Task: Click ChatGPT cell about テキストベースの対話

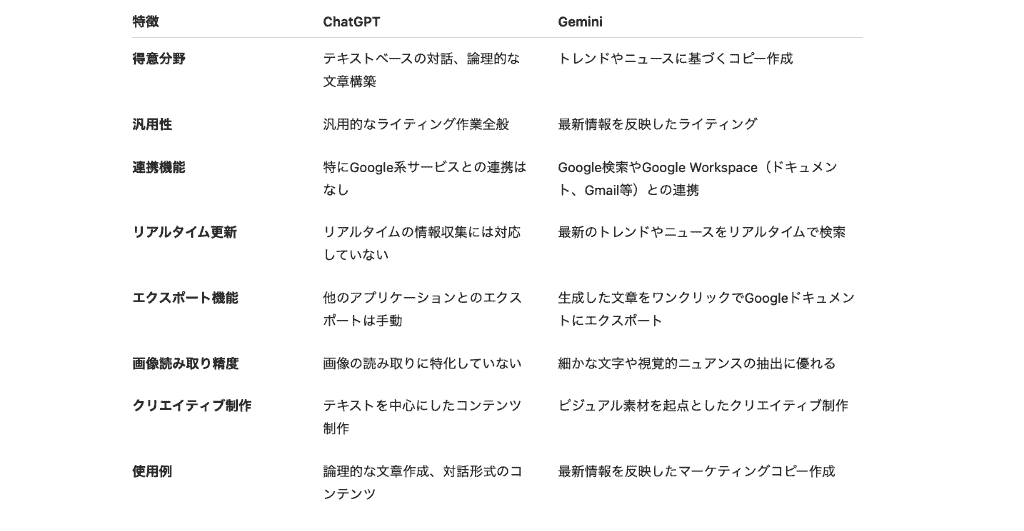Action: pyautogui.click(x=421, y=70)
